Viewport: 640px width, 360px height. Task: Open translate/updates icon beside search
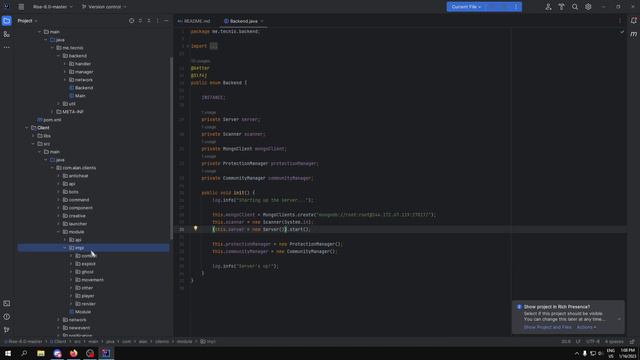pos(562,7)
